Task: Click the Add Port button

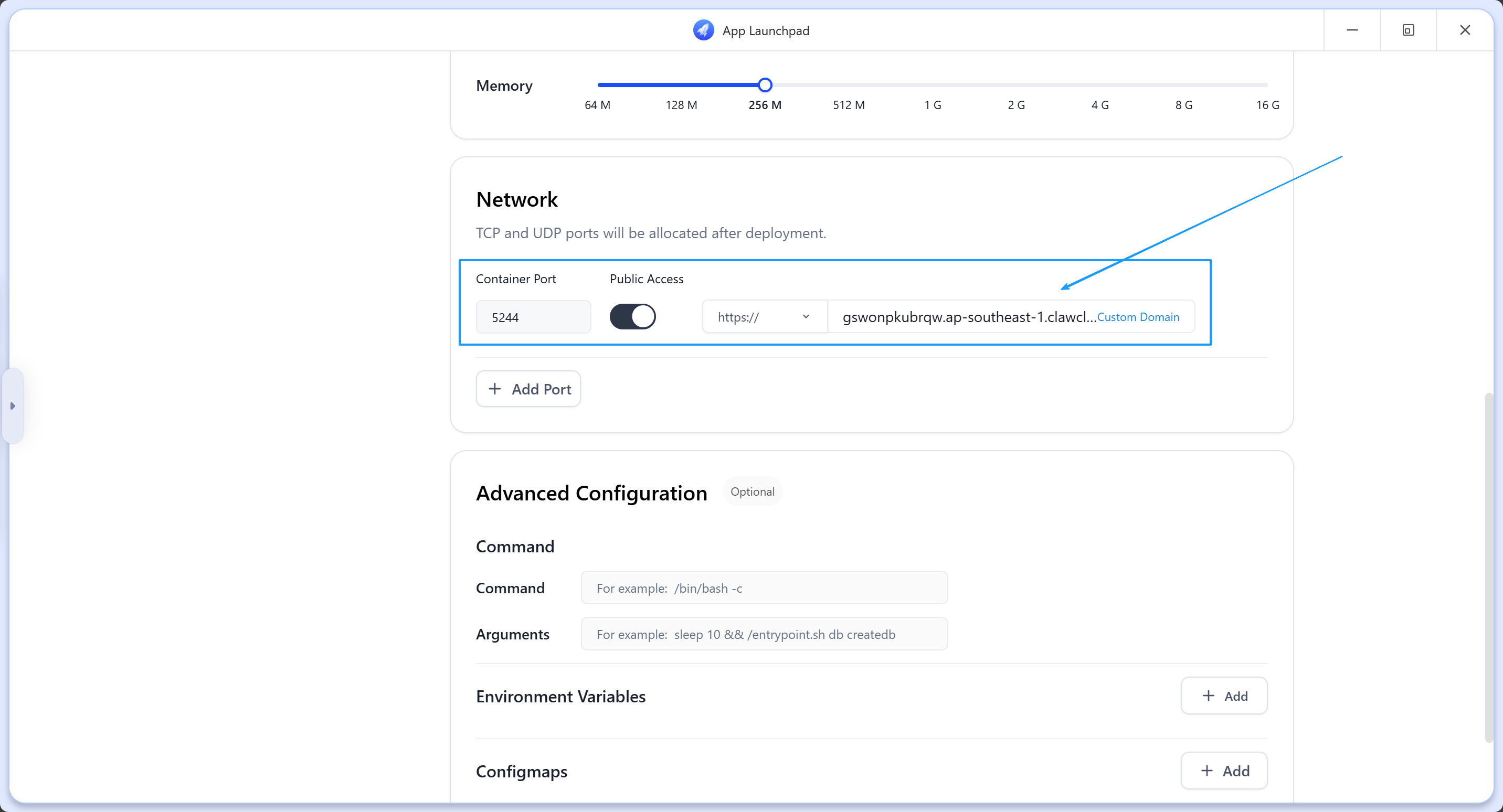Action: click(x=528, y=389)
